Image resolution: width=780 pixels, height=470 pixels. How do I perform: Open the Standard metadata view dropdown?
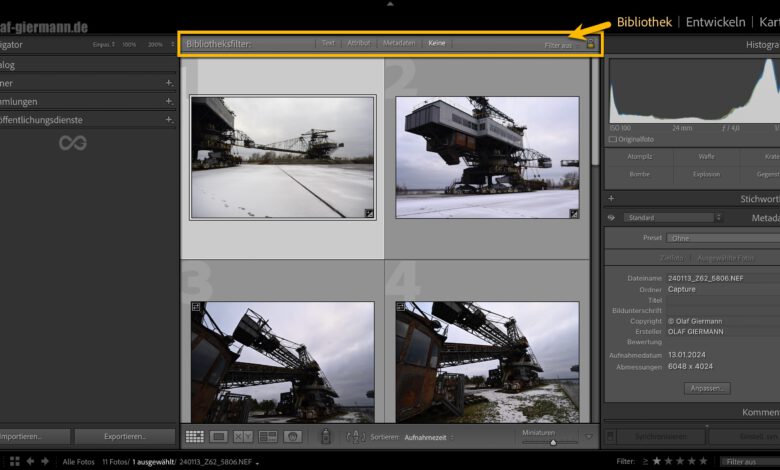tap(671, 217)
